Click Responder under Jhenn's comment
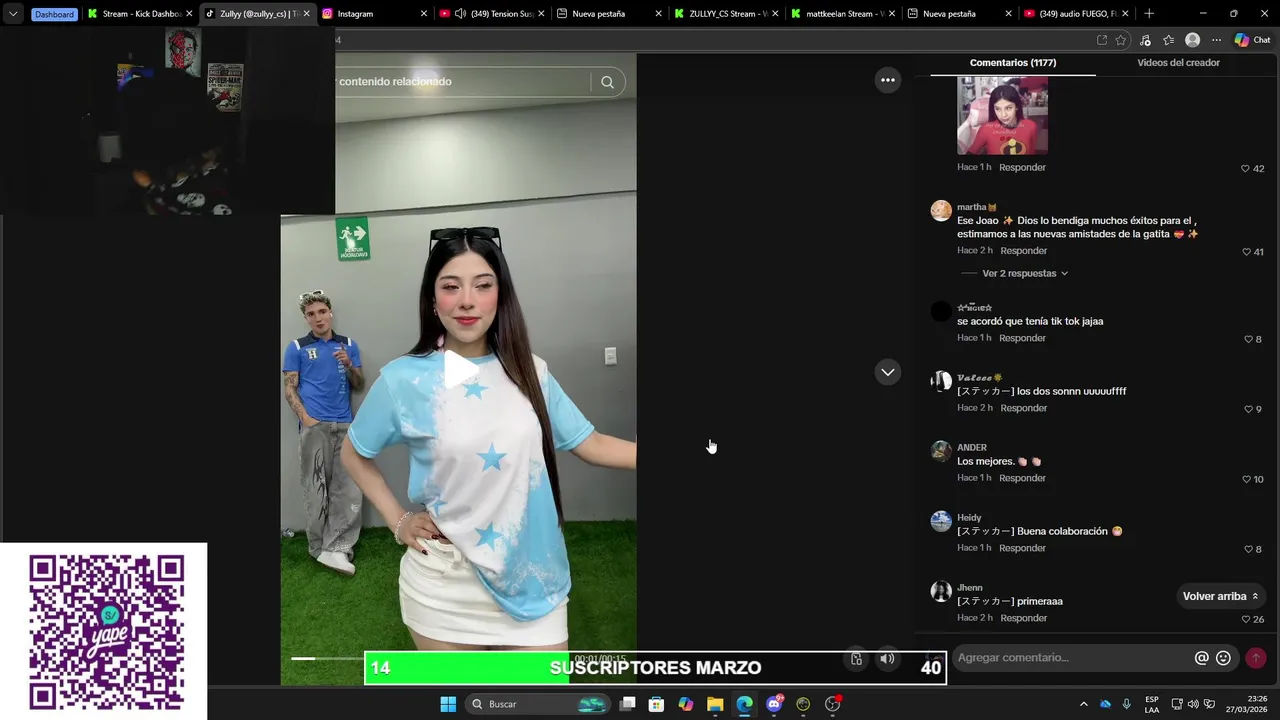Viewport: 1280px width, 720px height. click(x=1023, y=618)
